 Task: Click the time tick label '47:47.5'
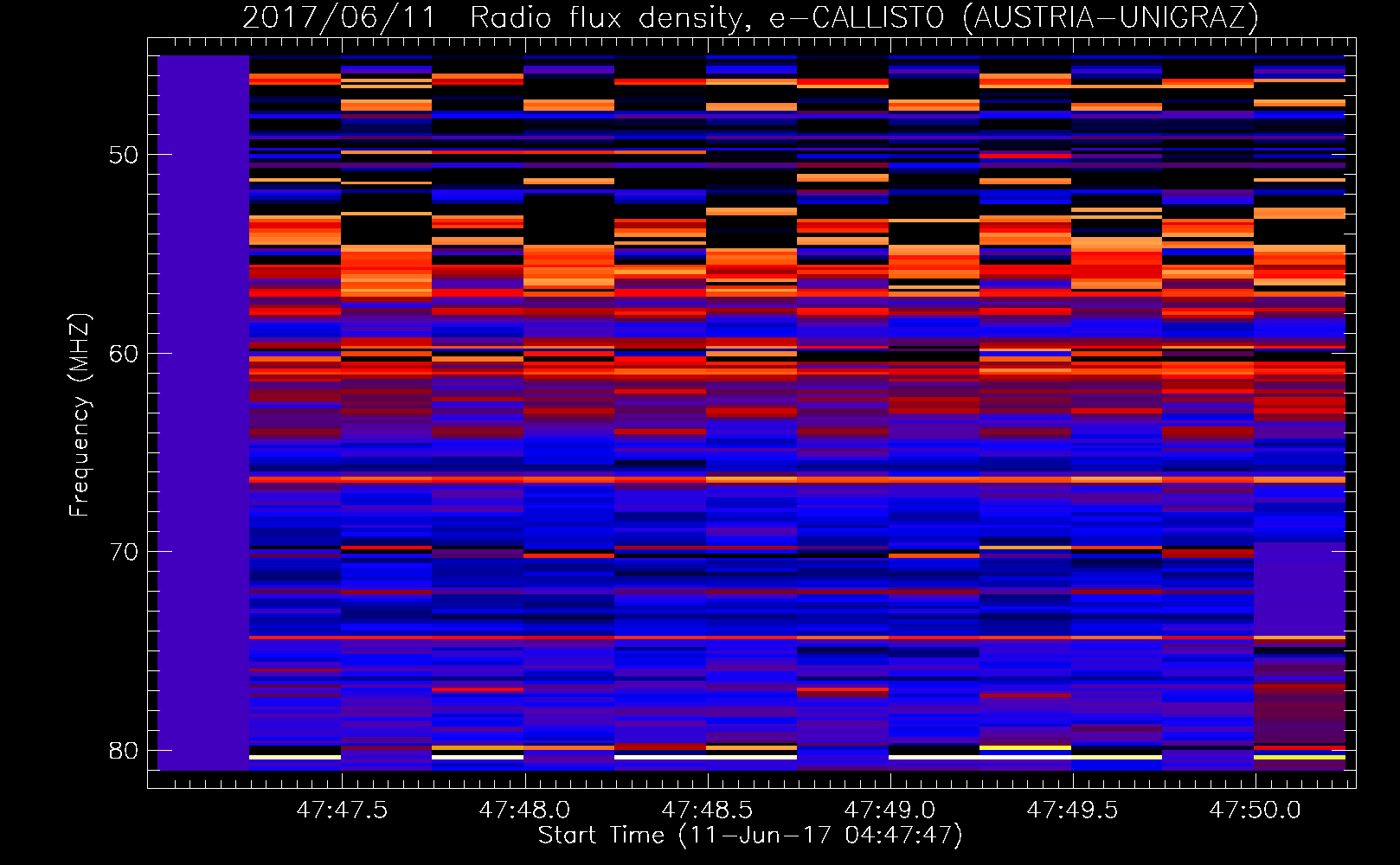click(x=342, y=811)
